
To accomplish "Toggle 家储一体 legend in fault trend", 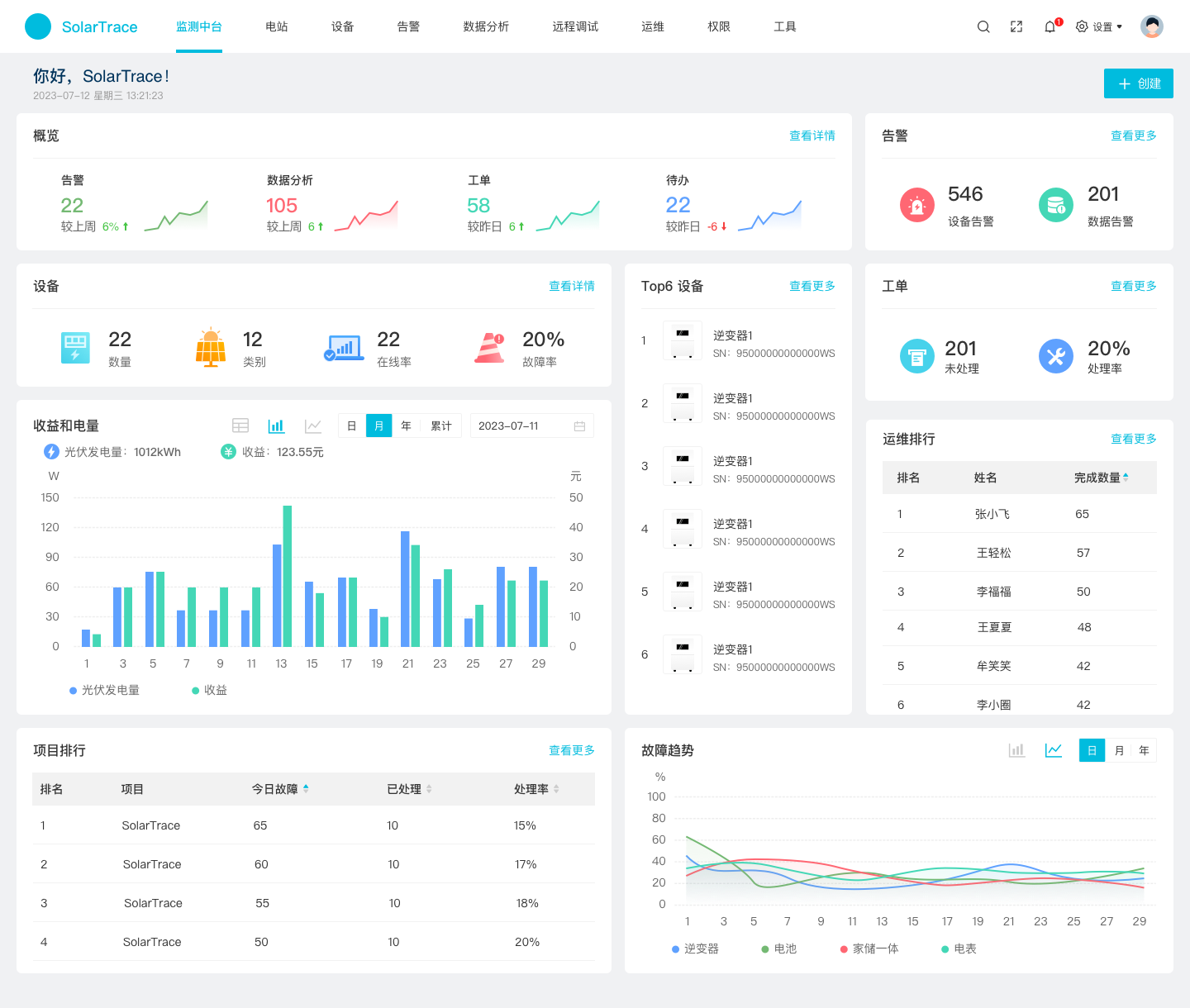I will pos(869,949).
